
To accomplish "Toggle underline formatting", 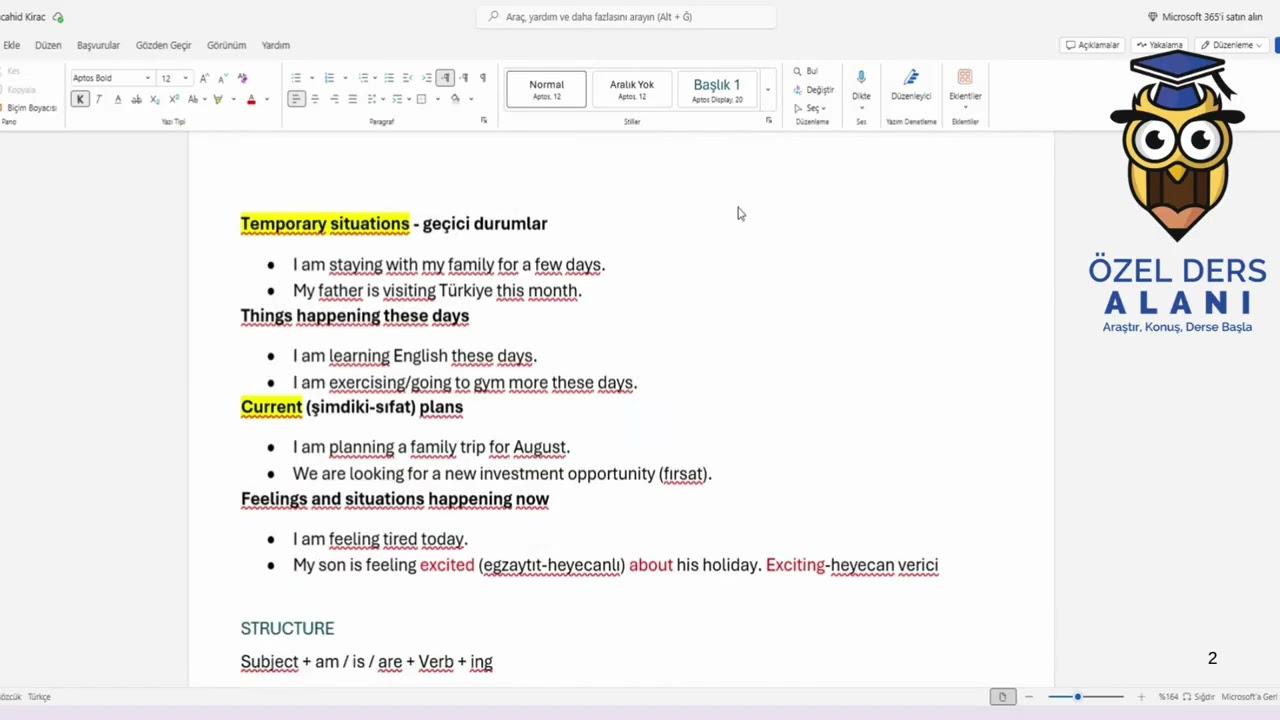I will tap(118, 99).
